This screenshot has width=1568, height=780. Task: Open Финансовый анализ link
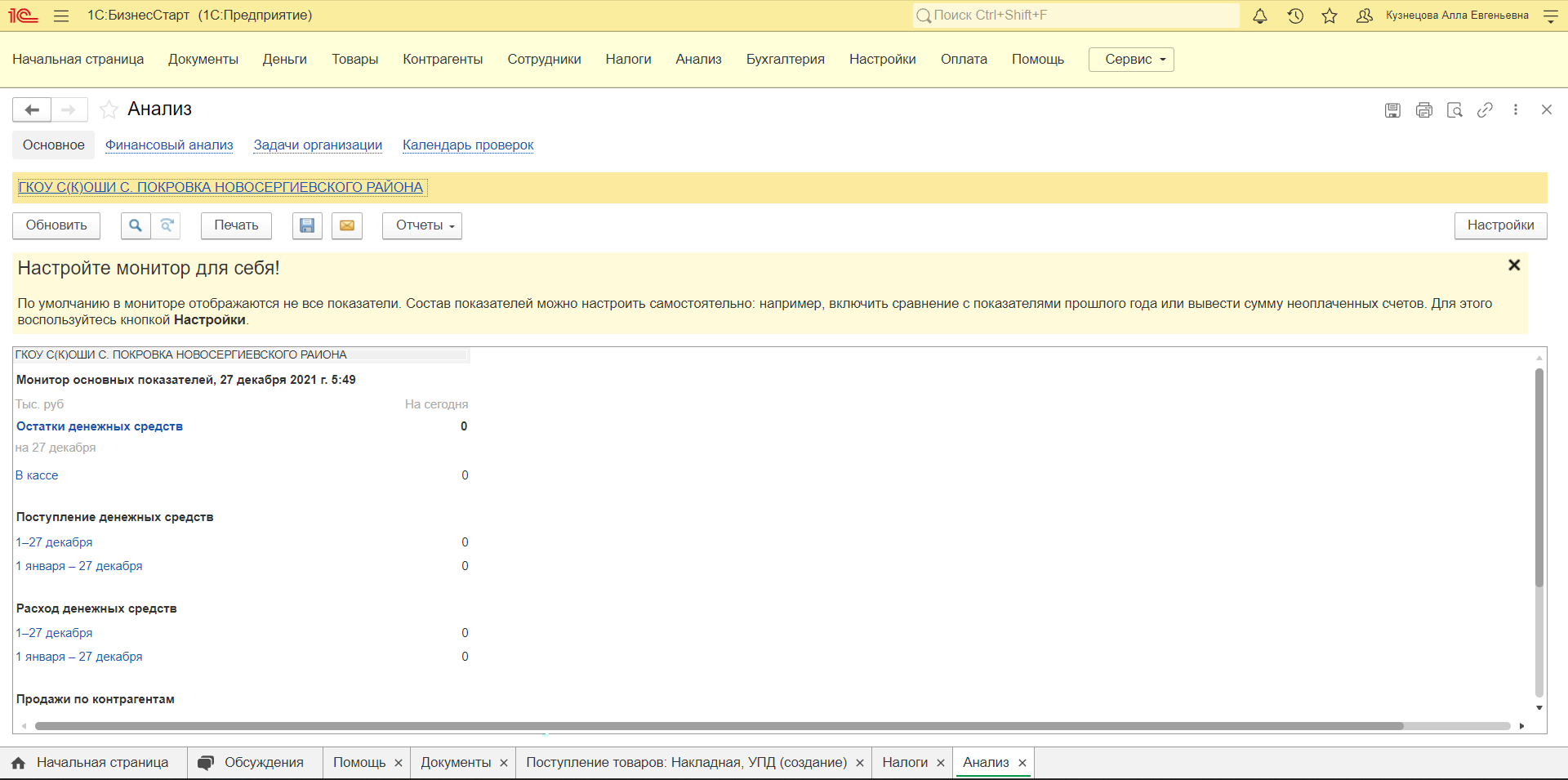click(x=169, y=145)
